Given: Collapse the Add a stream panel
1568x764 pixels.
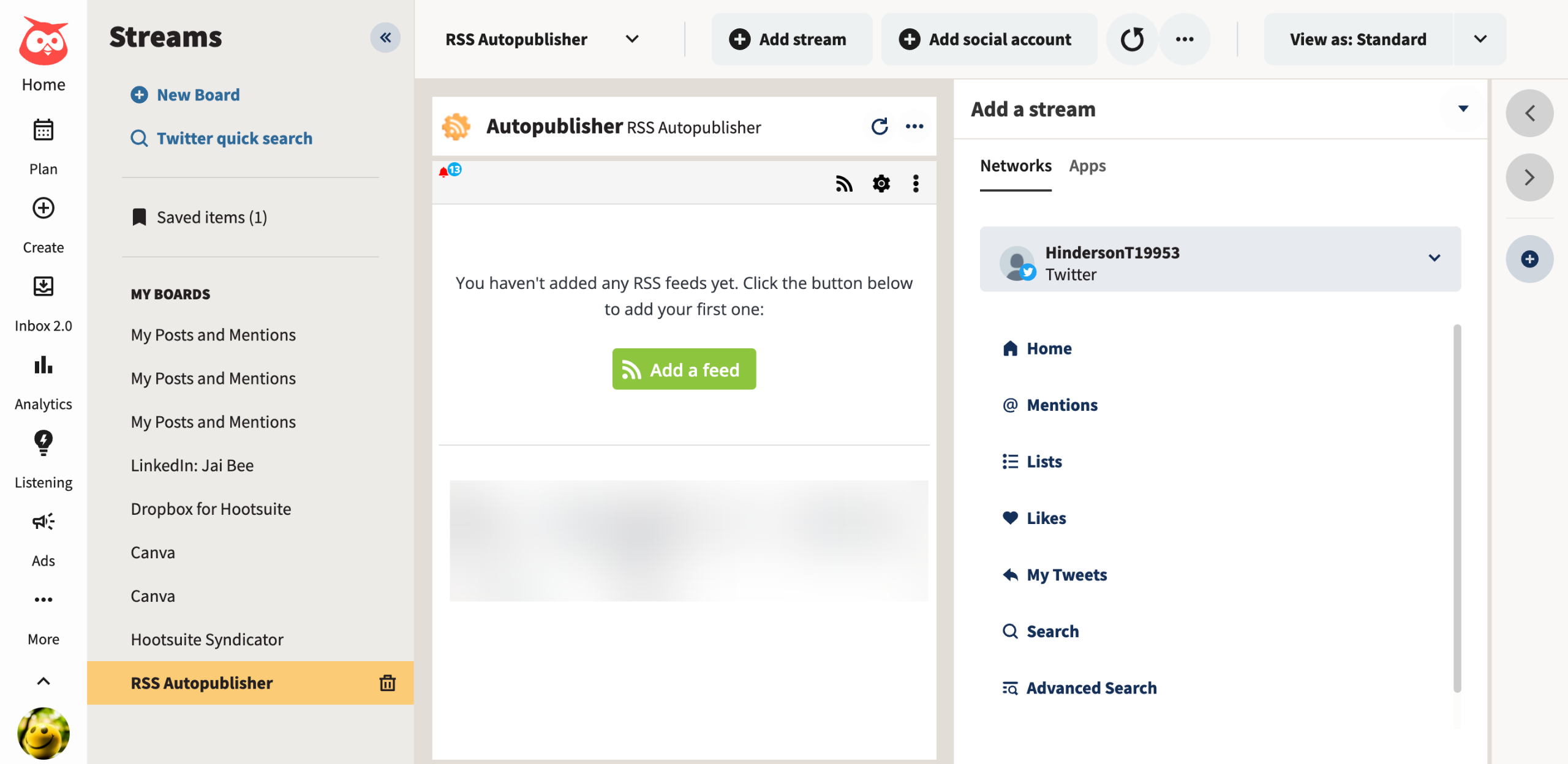Looking at the screenshot, I should pos(1463,109).
